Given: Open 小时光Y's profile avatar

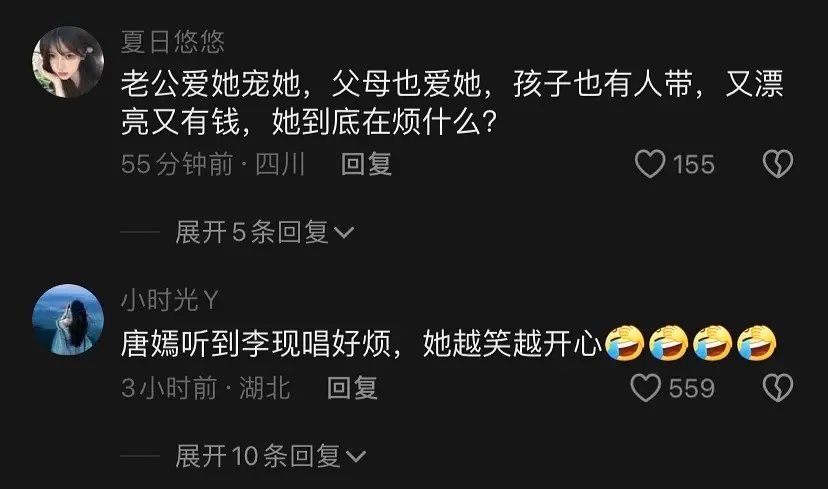Looking at the screenshot, I should click(x=68, y=319).
